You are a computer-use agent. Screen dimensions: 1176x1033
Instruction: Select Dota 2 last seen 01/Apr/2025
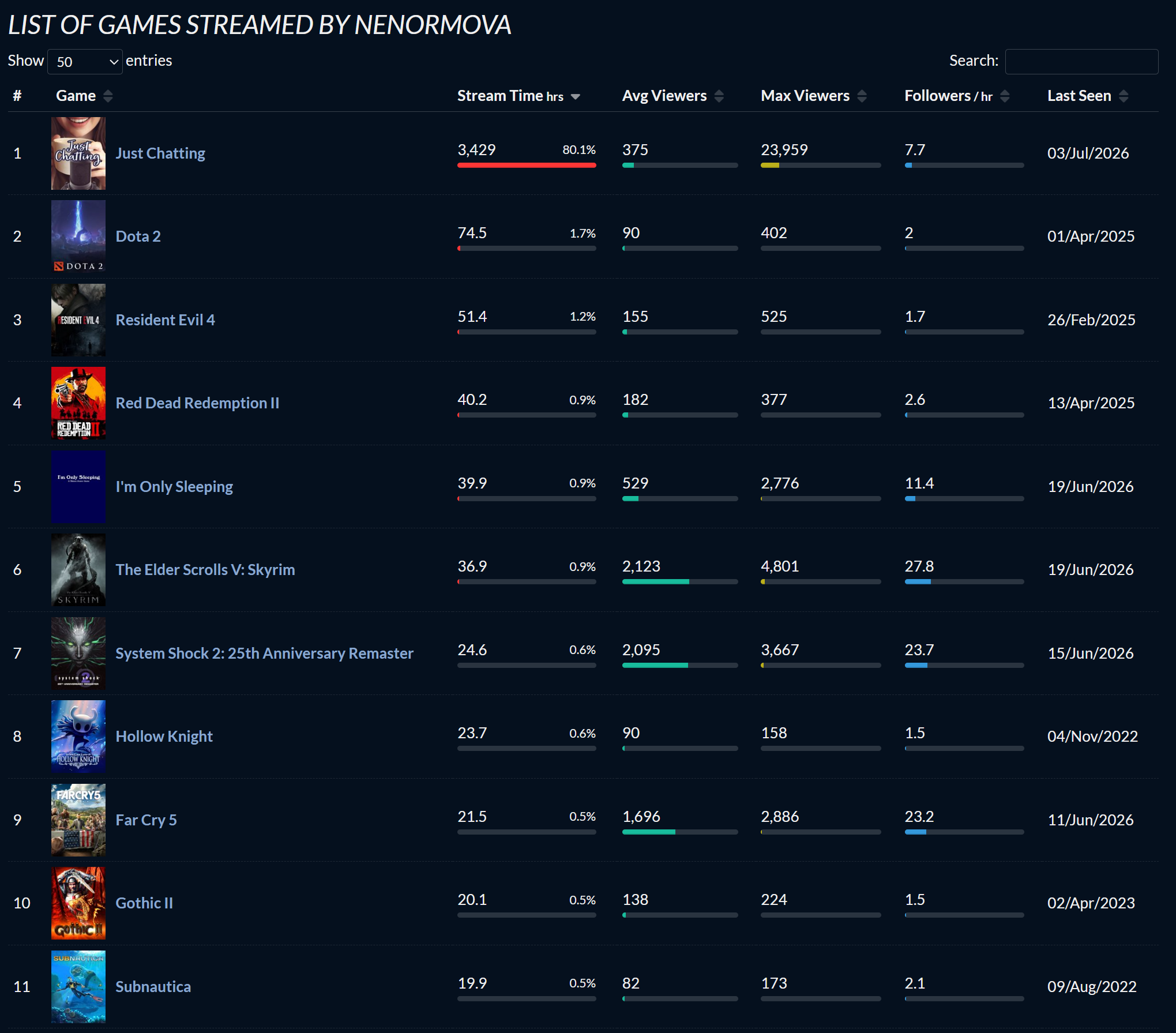pos(1091,236)
